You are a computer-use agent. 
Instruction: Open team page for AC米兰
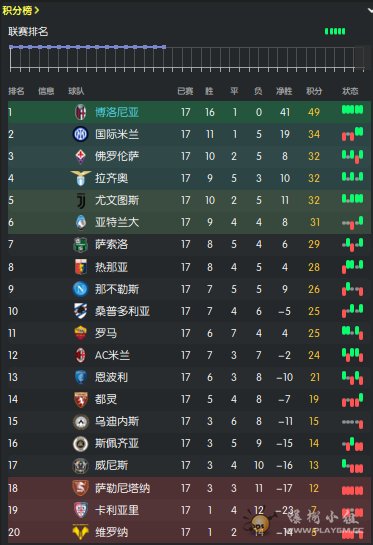click(x=112, y=355)
